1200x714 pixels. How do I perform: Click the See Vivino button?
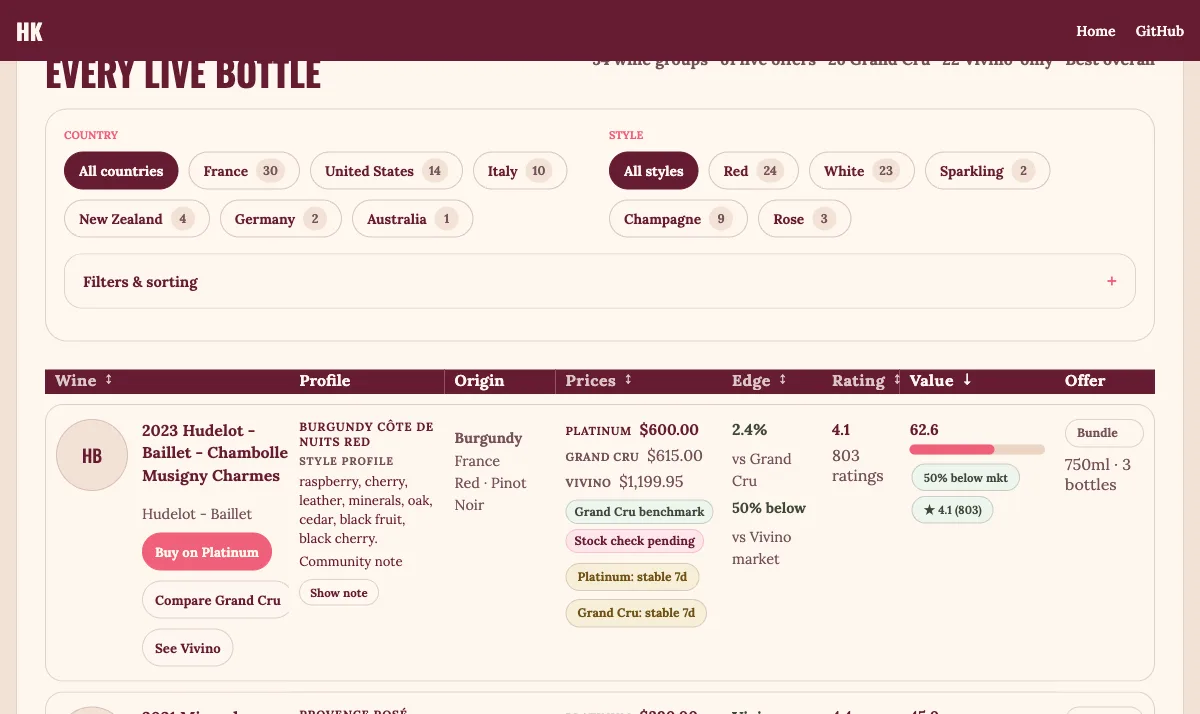(188, 648)
